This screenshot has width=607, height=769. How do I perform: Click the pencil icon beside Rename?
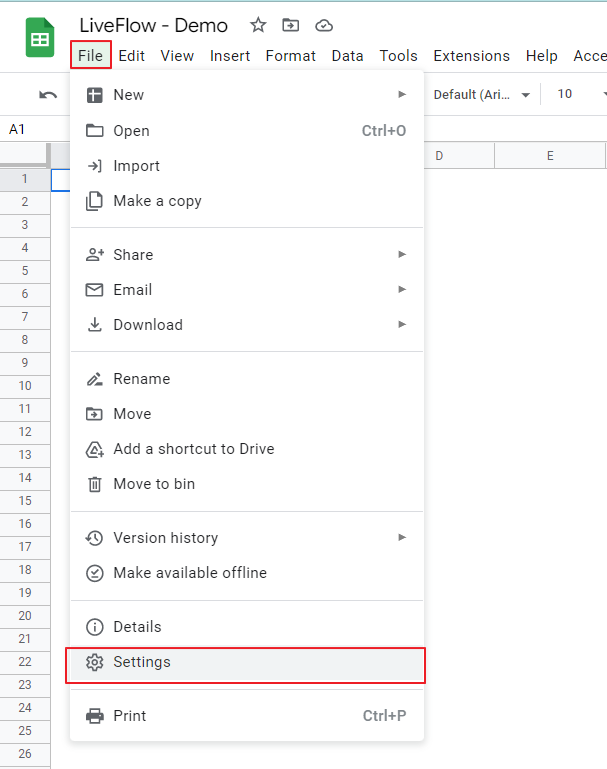[95, 379]
